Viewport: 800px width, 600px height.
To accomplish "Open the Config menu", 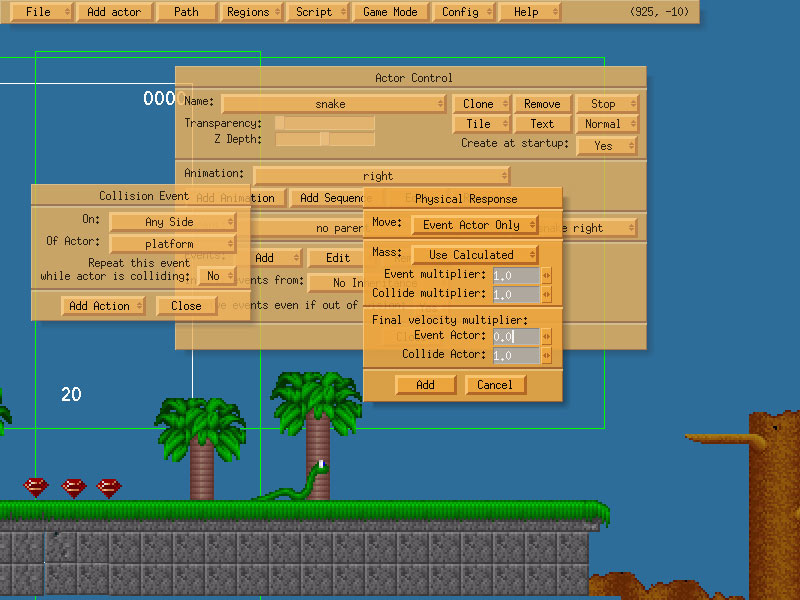I will point(464,12).
